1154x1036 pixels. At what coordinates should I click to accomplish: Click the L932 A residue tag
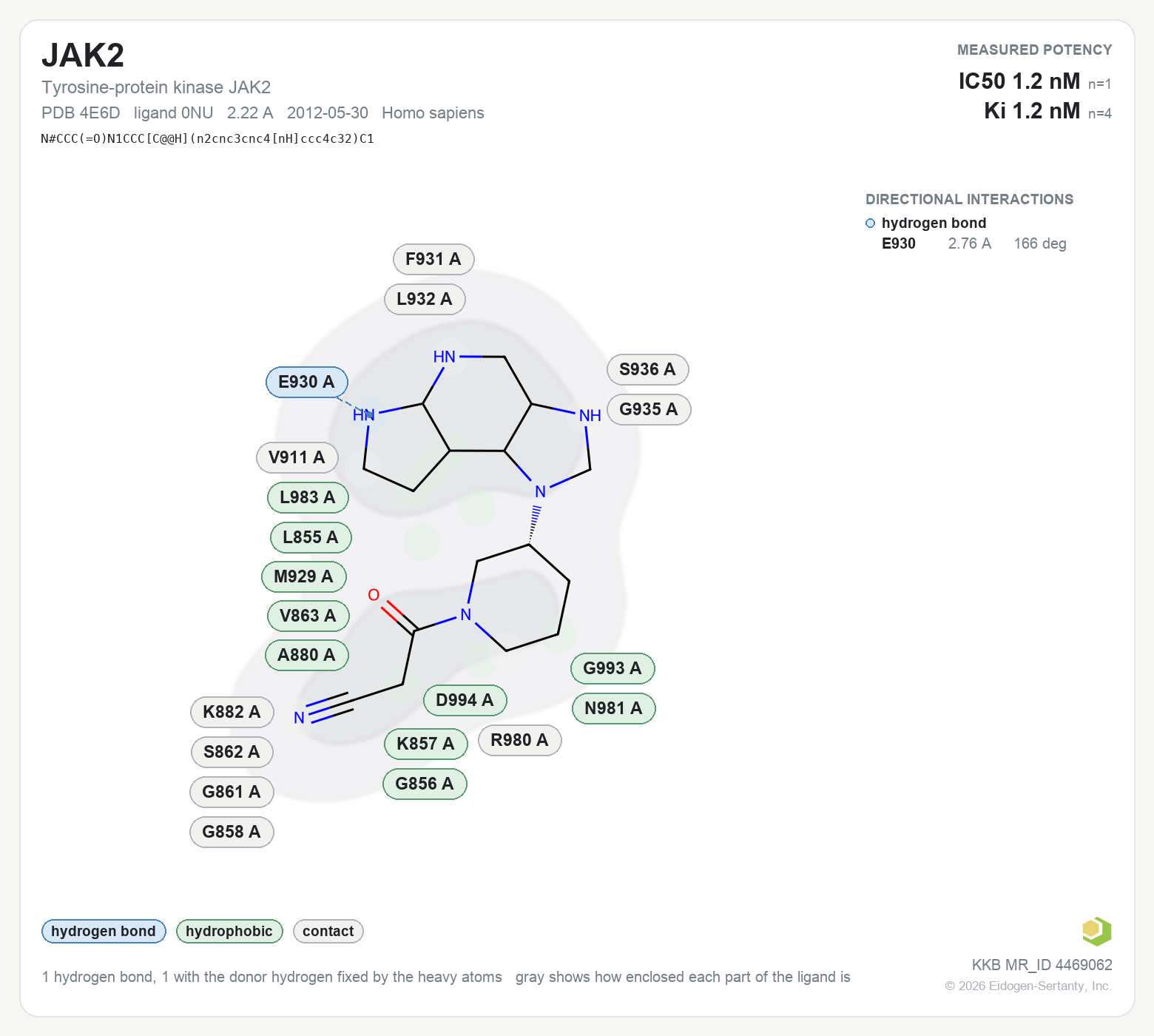425,299
